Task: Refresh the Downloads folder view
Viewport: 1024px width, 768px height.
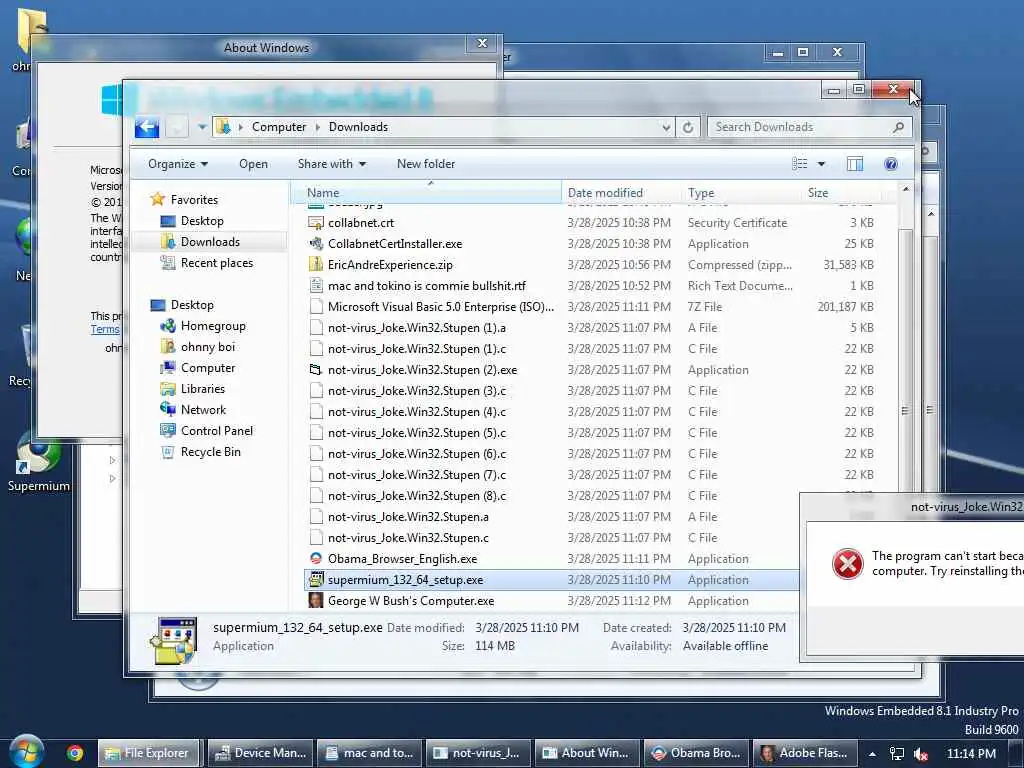Action: [x=688, y=127]
